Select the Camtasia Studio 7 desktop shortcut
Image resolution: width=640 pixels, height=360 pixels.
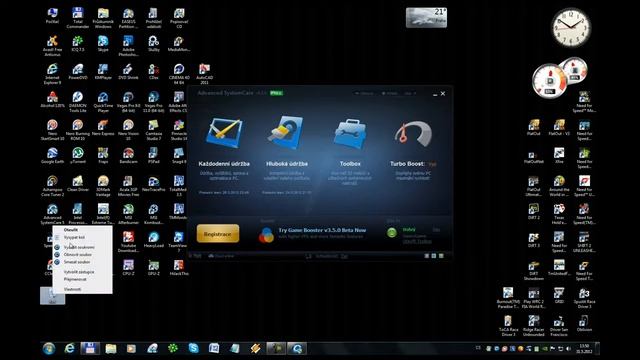(x=153, y=130)
